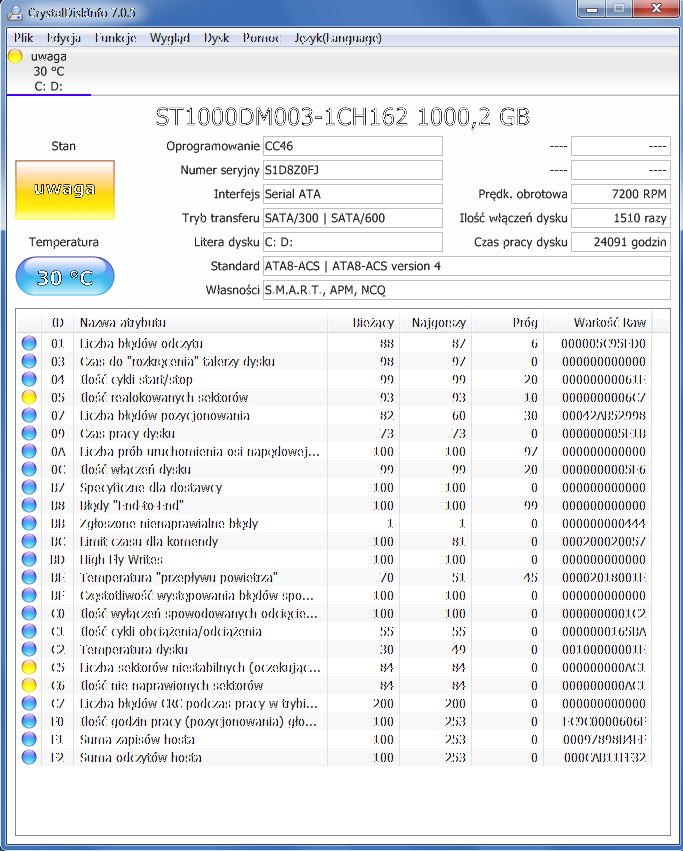Click yellow status dot for attribute 05
This screenshot has width=683, height=851.
[29, 397]
